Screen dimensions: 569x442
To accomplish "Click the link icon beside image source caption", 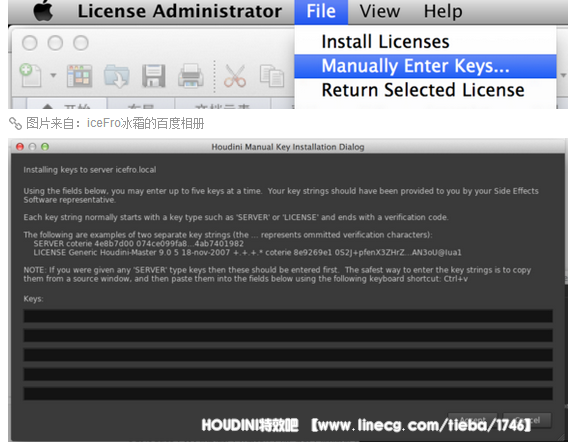I will click(x=15, y=123).
